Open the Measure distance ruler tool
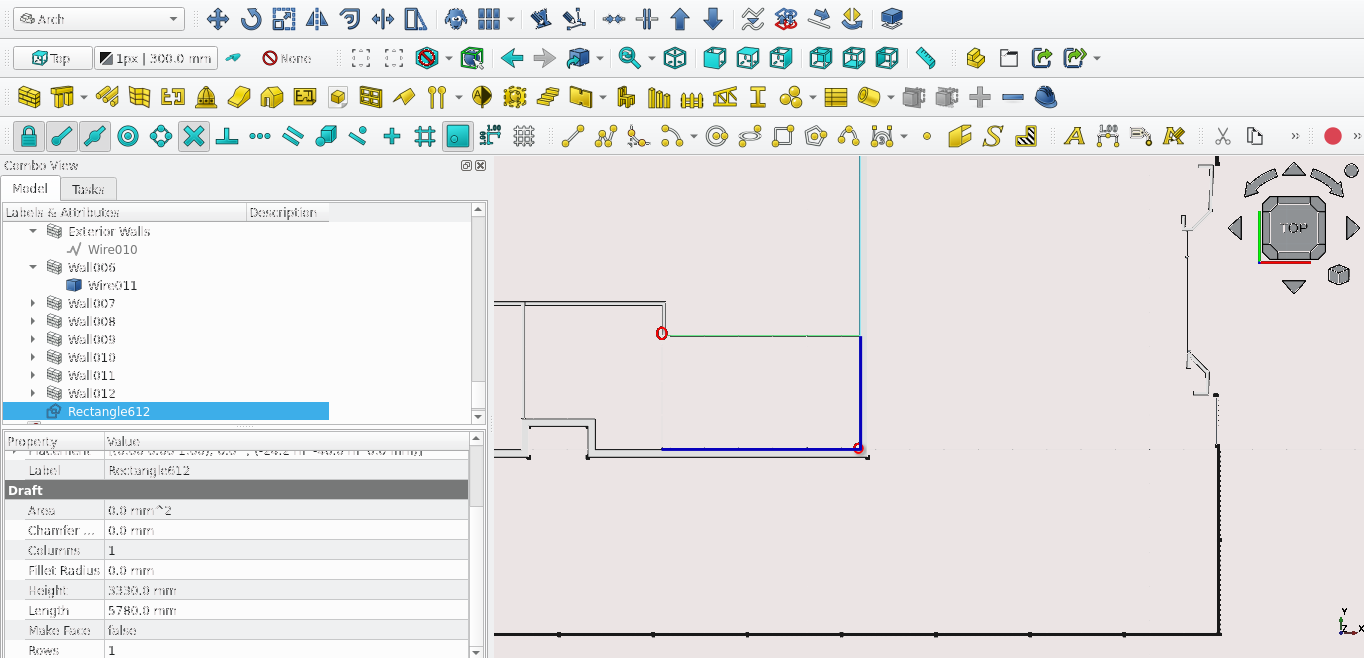 click(925, 58)
